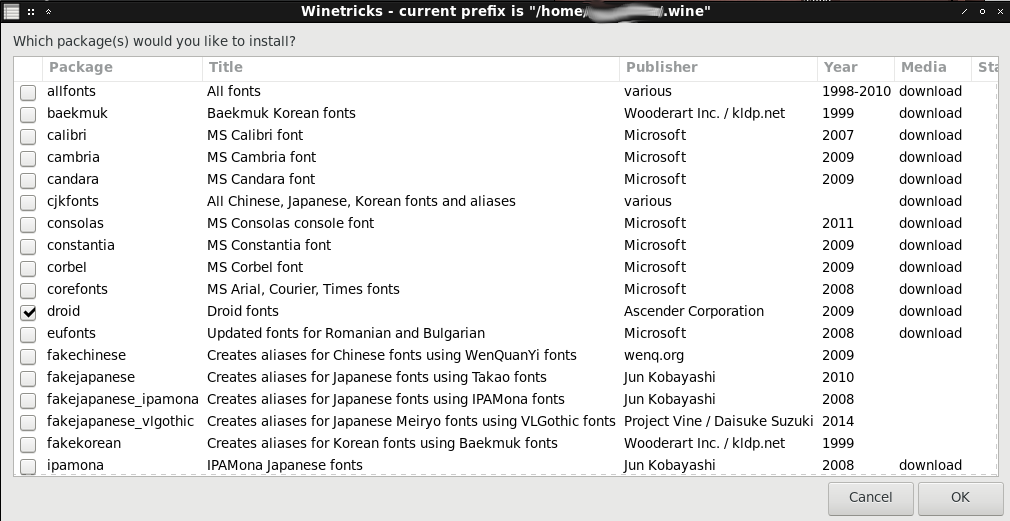Click 'Project Vine / Daisuke Suzuki' publisher
This screenshot has height=521, width=1010.
point(719,421)
